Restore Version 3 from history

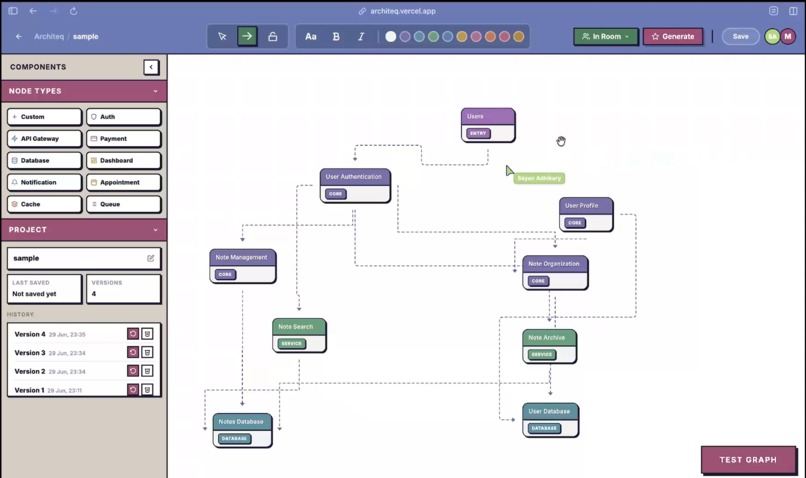click(x=133, y=353)
